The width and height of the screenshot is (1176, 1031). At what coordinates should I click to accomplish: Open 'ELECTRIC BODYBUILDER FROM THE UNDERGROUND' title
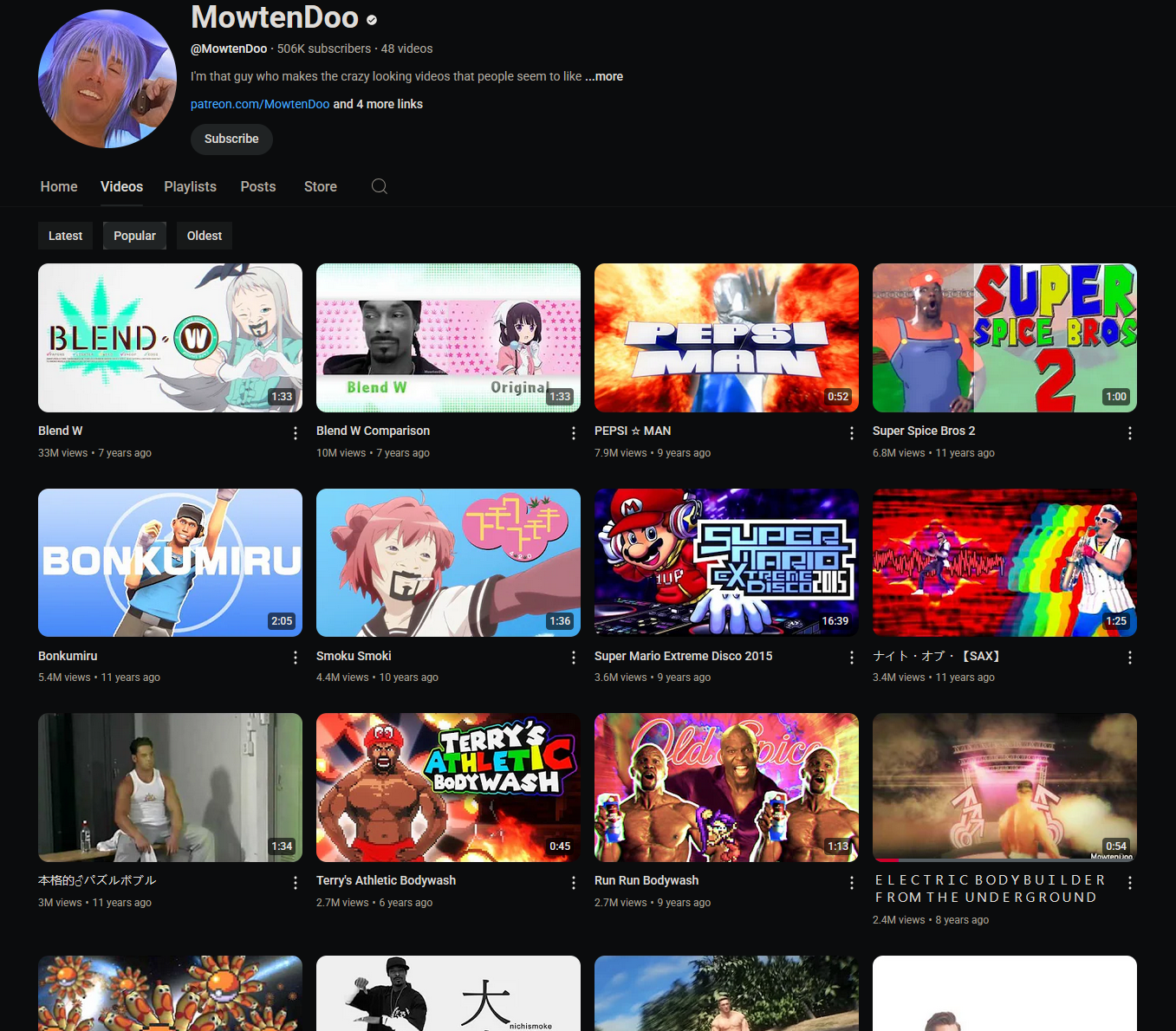[990, 889]
